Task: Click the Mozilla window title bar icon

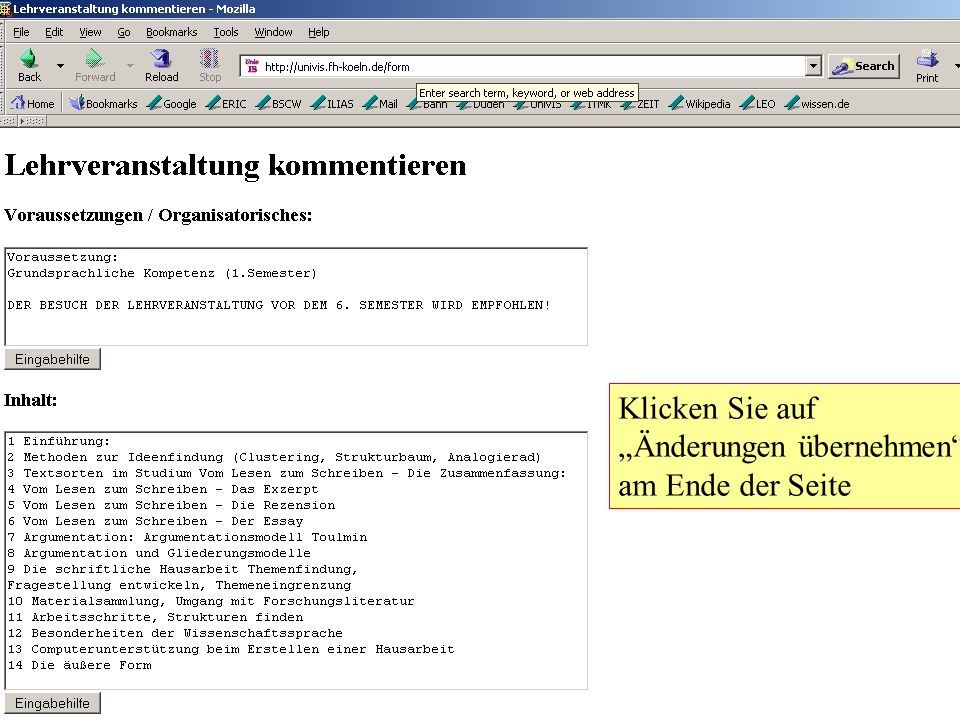Action: 6,9
